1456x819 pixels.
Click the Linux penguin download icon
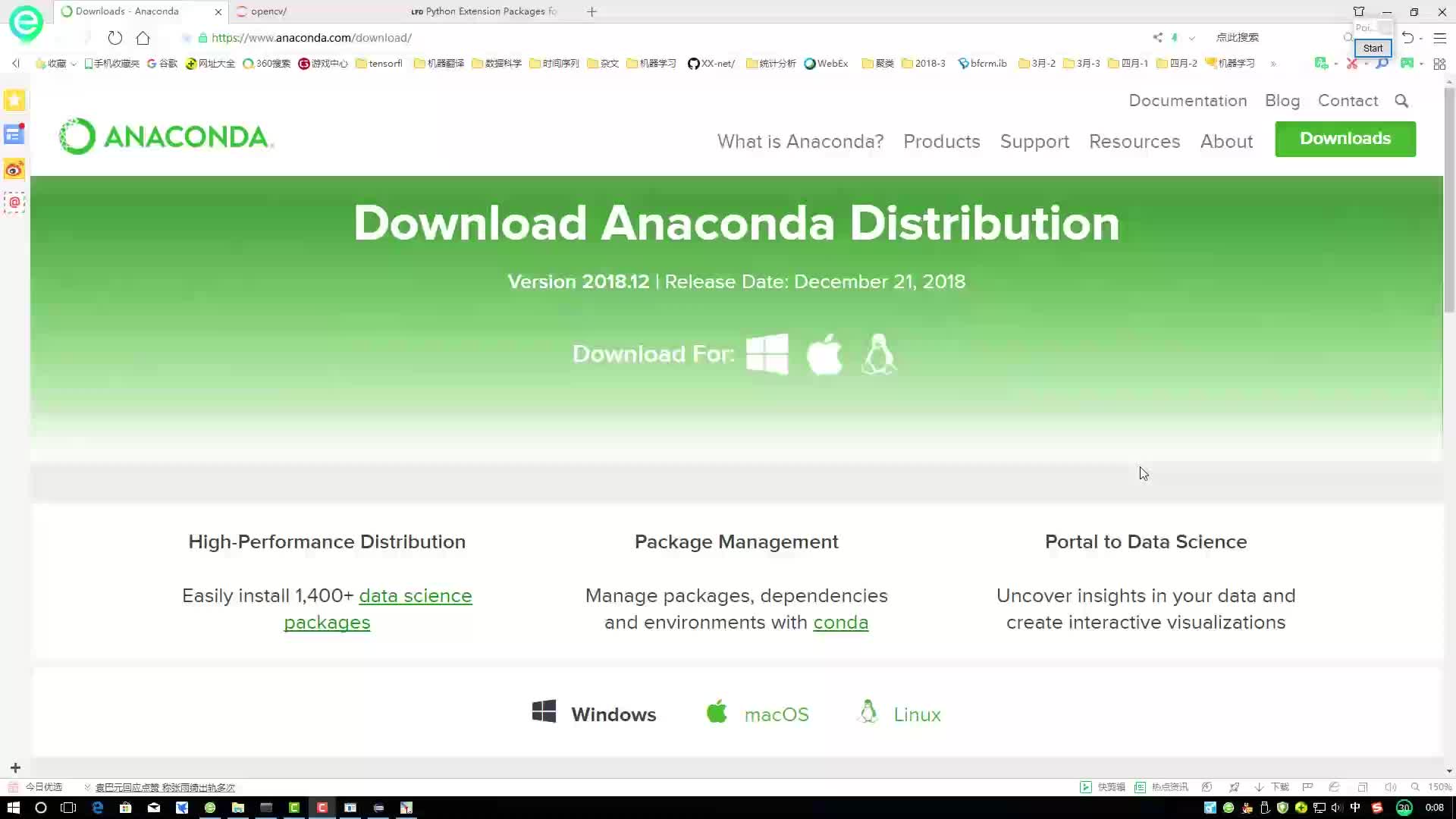(877, 353)
